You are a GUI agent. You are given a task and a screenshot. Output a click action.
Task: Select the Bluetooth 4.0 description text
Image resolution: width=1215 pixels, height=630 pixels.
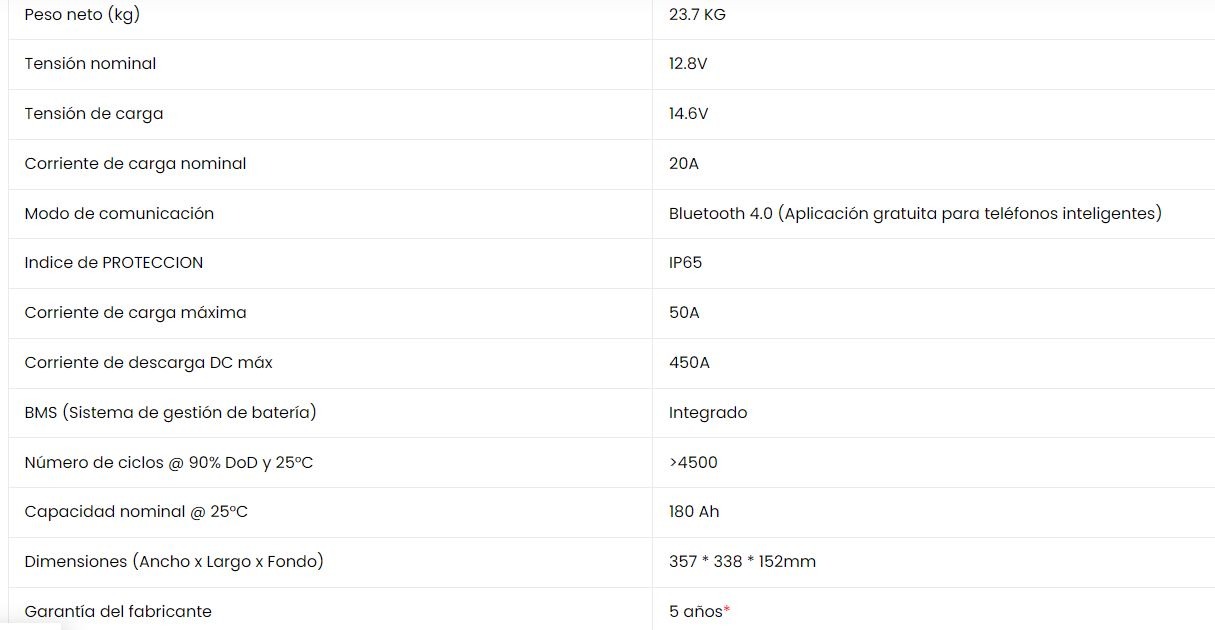coord(915,213)
